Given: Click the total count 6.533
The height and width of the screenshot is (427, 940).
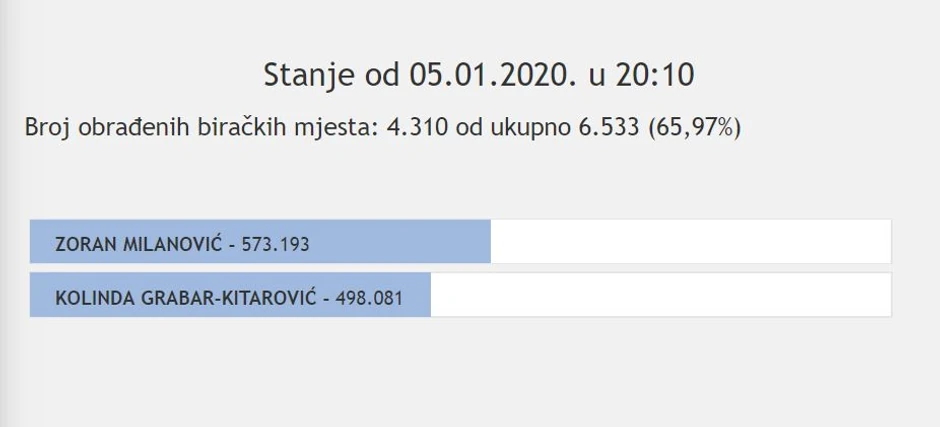Looking at the screenshot, I should click(605, 128).
